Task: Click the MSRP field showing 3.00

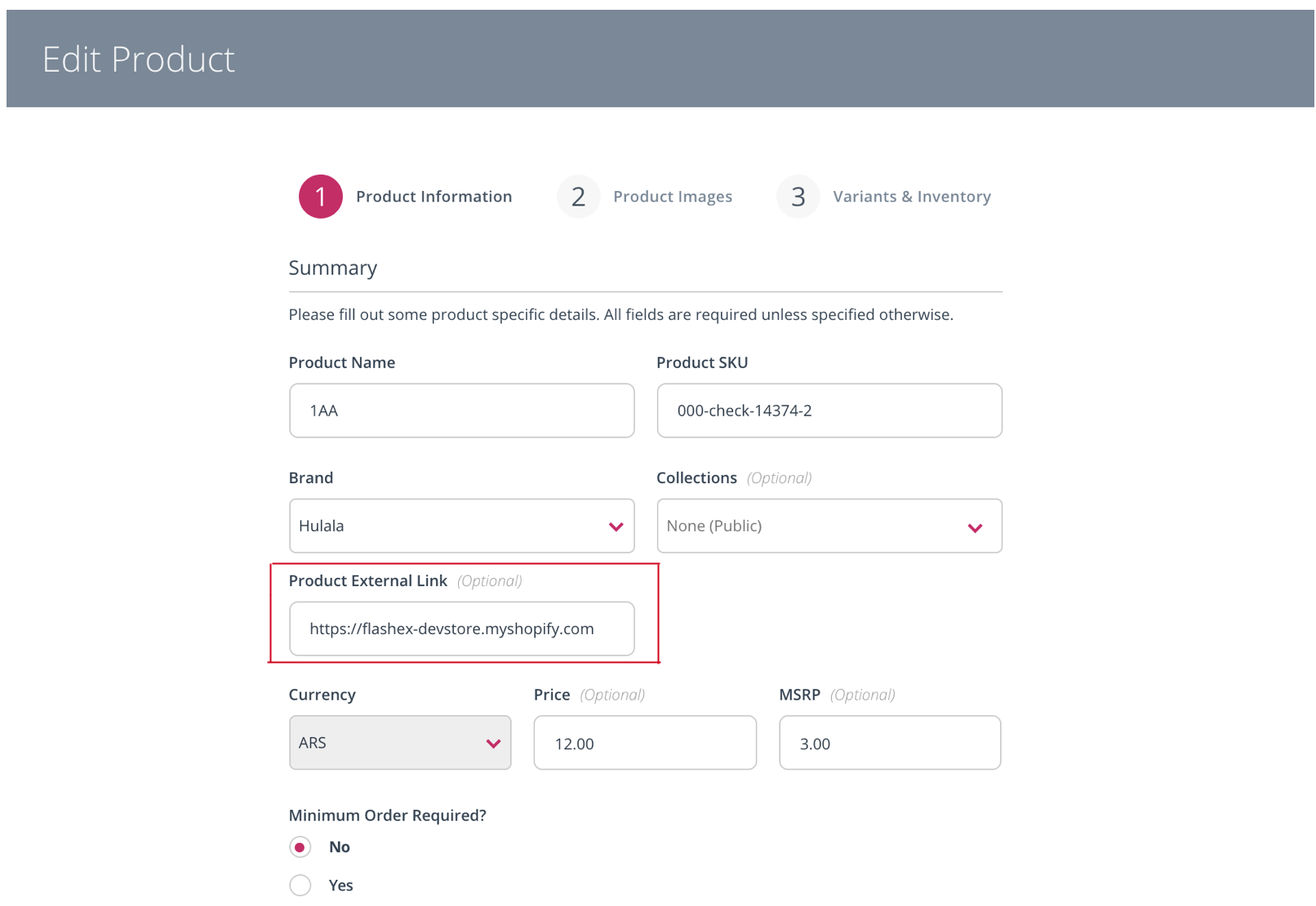Action: point(890,743)
